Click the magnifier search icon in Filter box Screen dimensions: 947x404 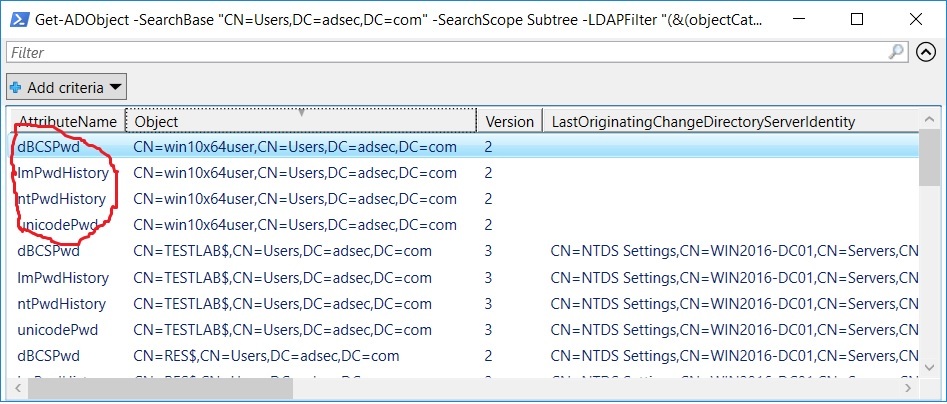pyautogui.click(x=897, y=52)
